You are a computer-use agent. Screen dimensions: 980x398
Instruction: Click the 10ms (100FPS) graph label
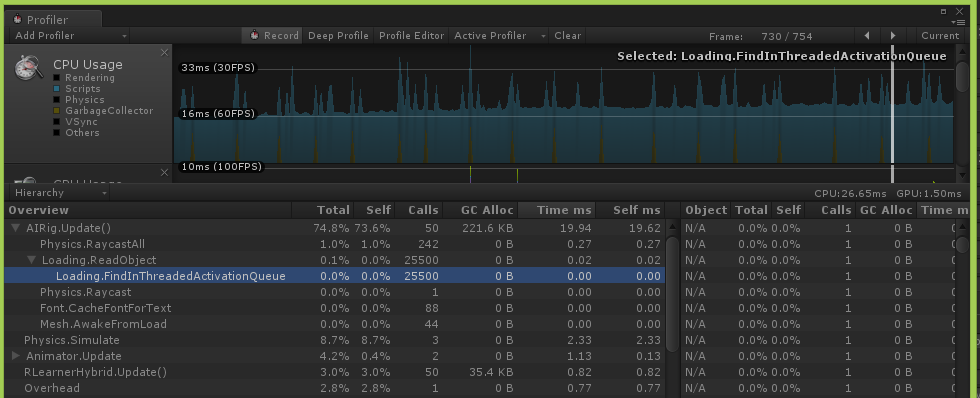tap(222, 167)
